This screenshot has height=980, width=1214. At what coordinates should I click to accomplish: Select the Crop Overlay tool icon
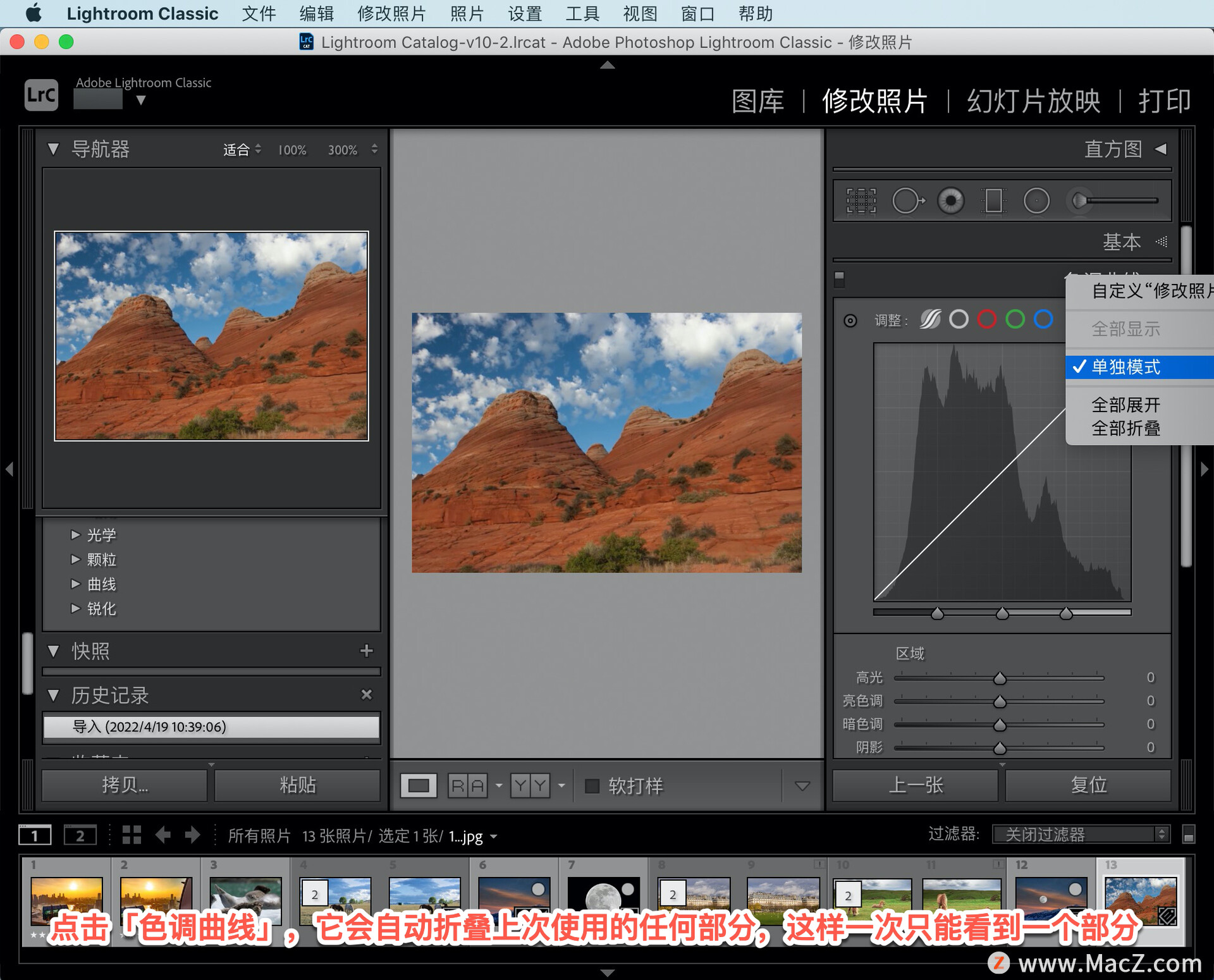pyautogui.click(x=861, y=201)
